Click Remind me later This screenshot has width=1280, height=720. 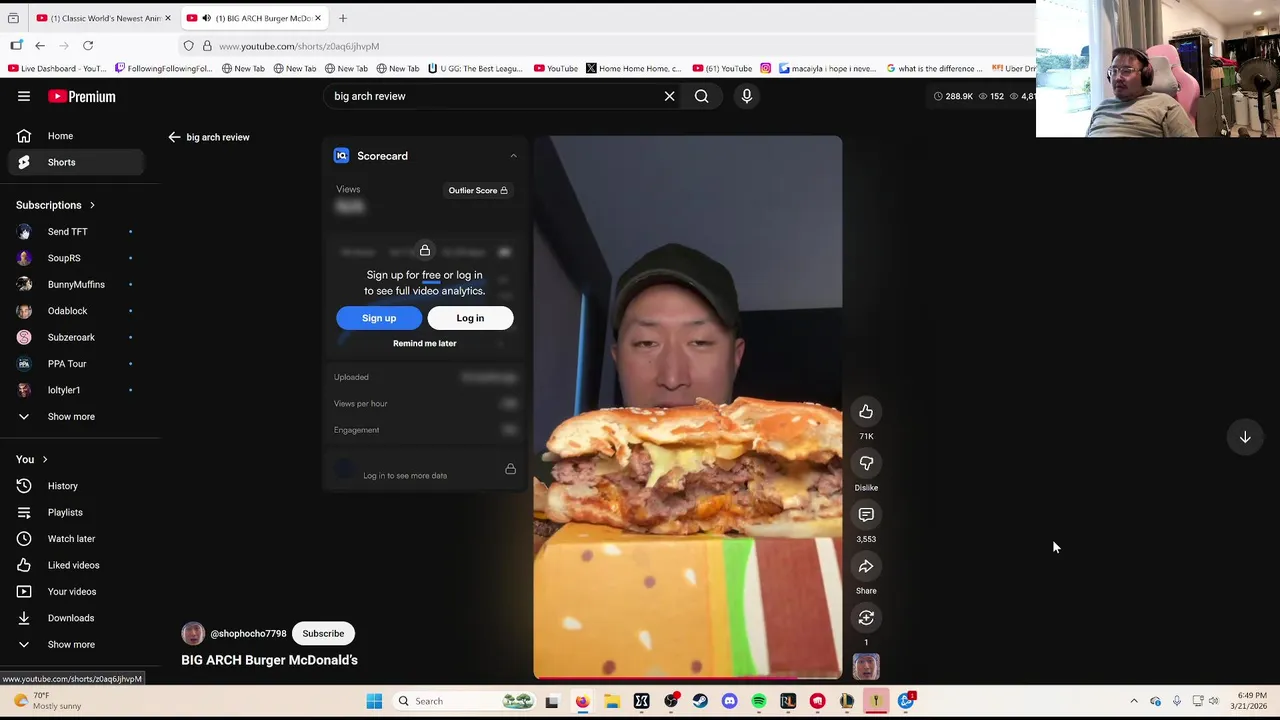[424, 343]
